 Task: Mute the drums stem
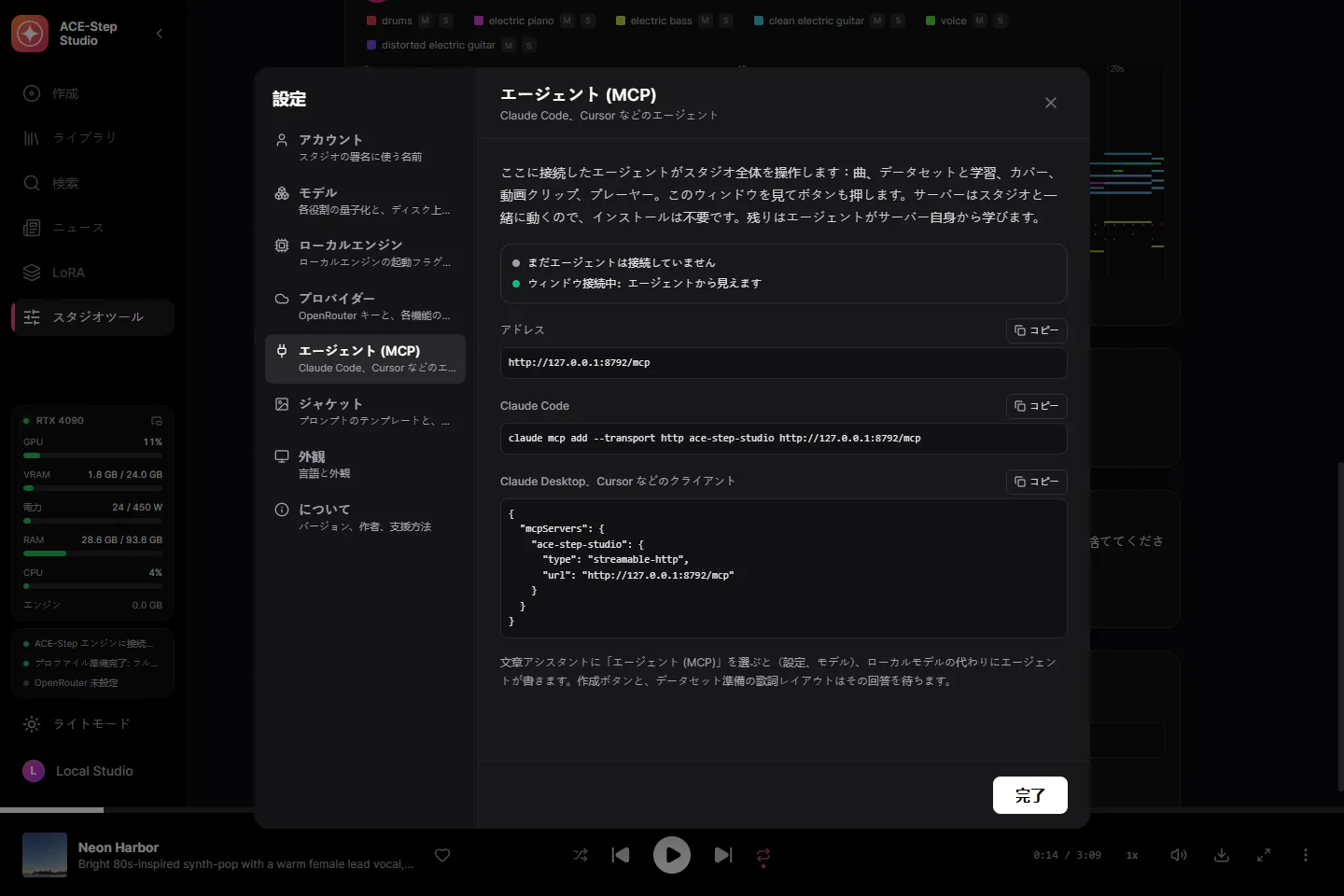click(426, 21)
